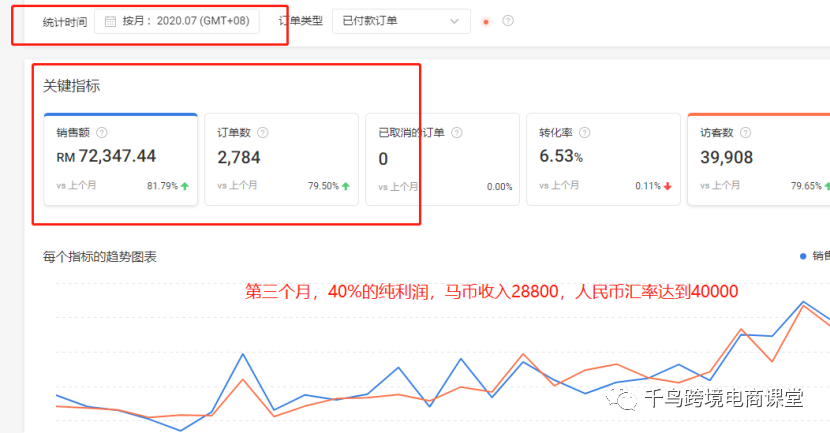Image resolution: width=830 pixels, height=434 pixels.
Task: Click help icon next to order type
Action: click(508, 21)
